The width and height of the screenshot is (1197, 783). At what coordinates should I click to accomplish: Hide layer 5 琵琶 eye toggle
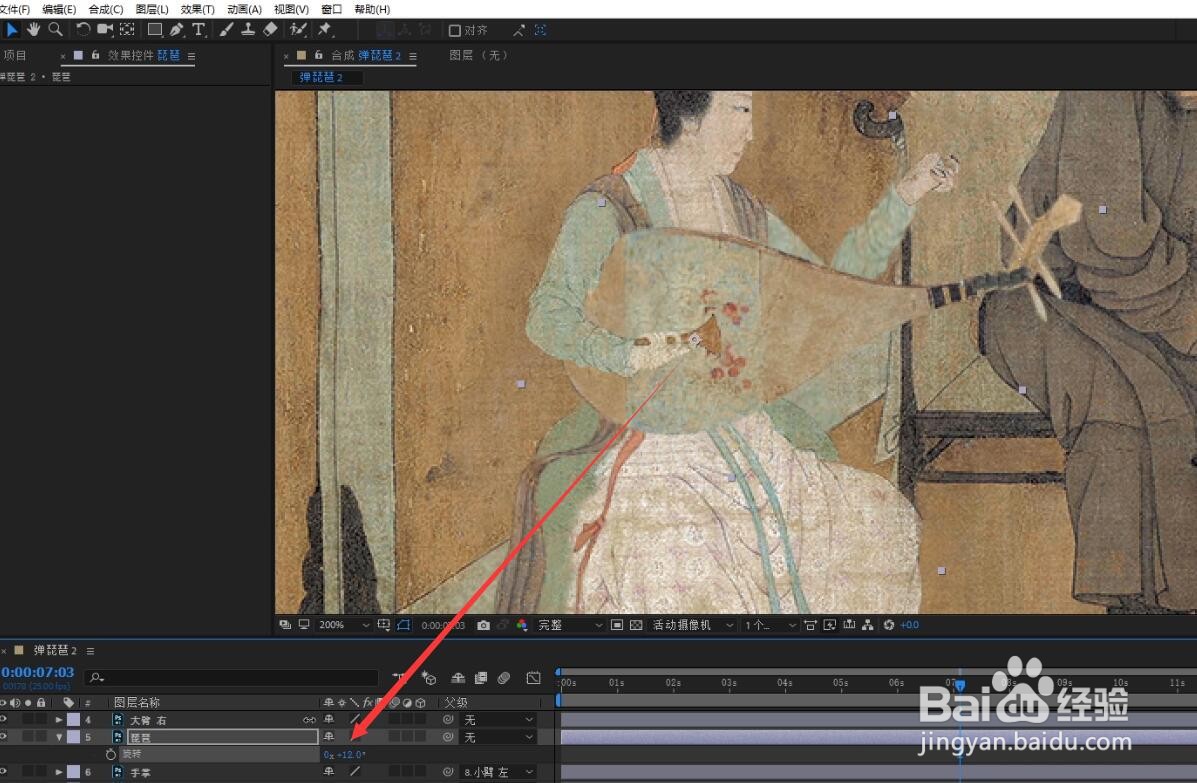click(3, 737)
